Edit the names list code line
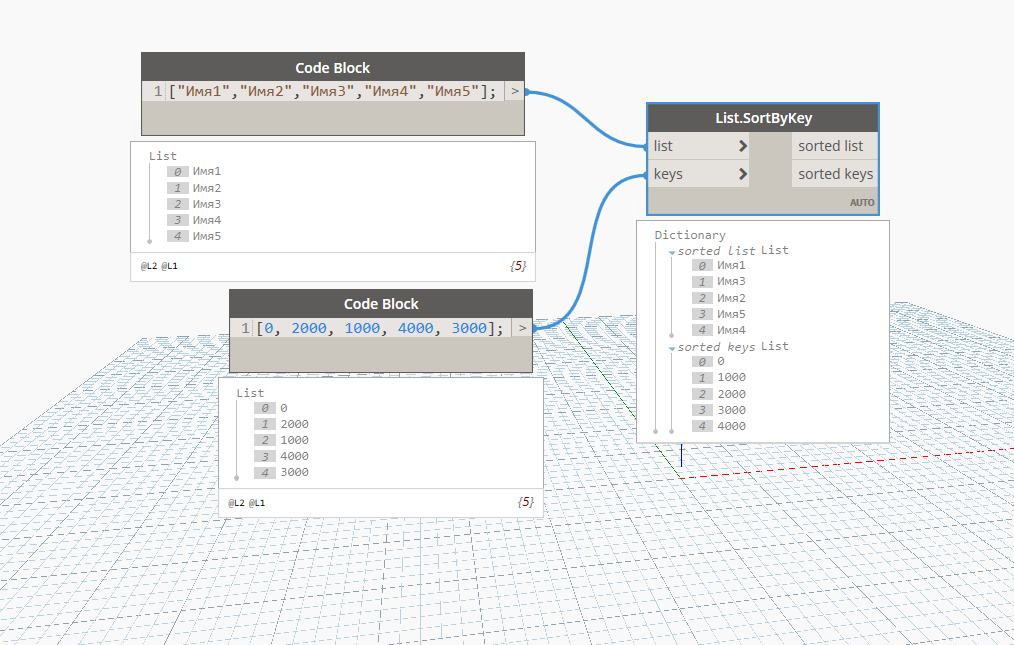The width and height of the screenshot is (1014, 645). click(332, 91)
